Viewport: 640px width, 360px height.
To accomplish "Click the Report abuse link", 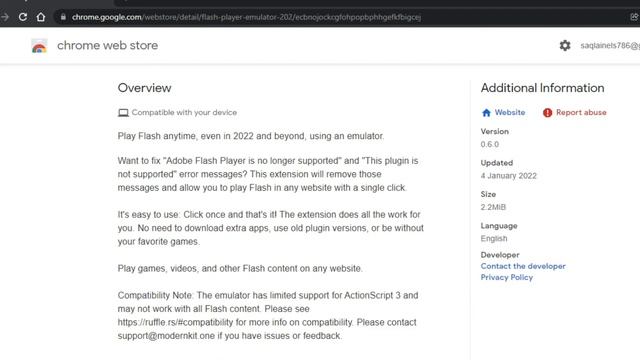I will (581, 112).
